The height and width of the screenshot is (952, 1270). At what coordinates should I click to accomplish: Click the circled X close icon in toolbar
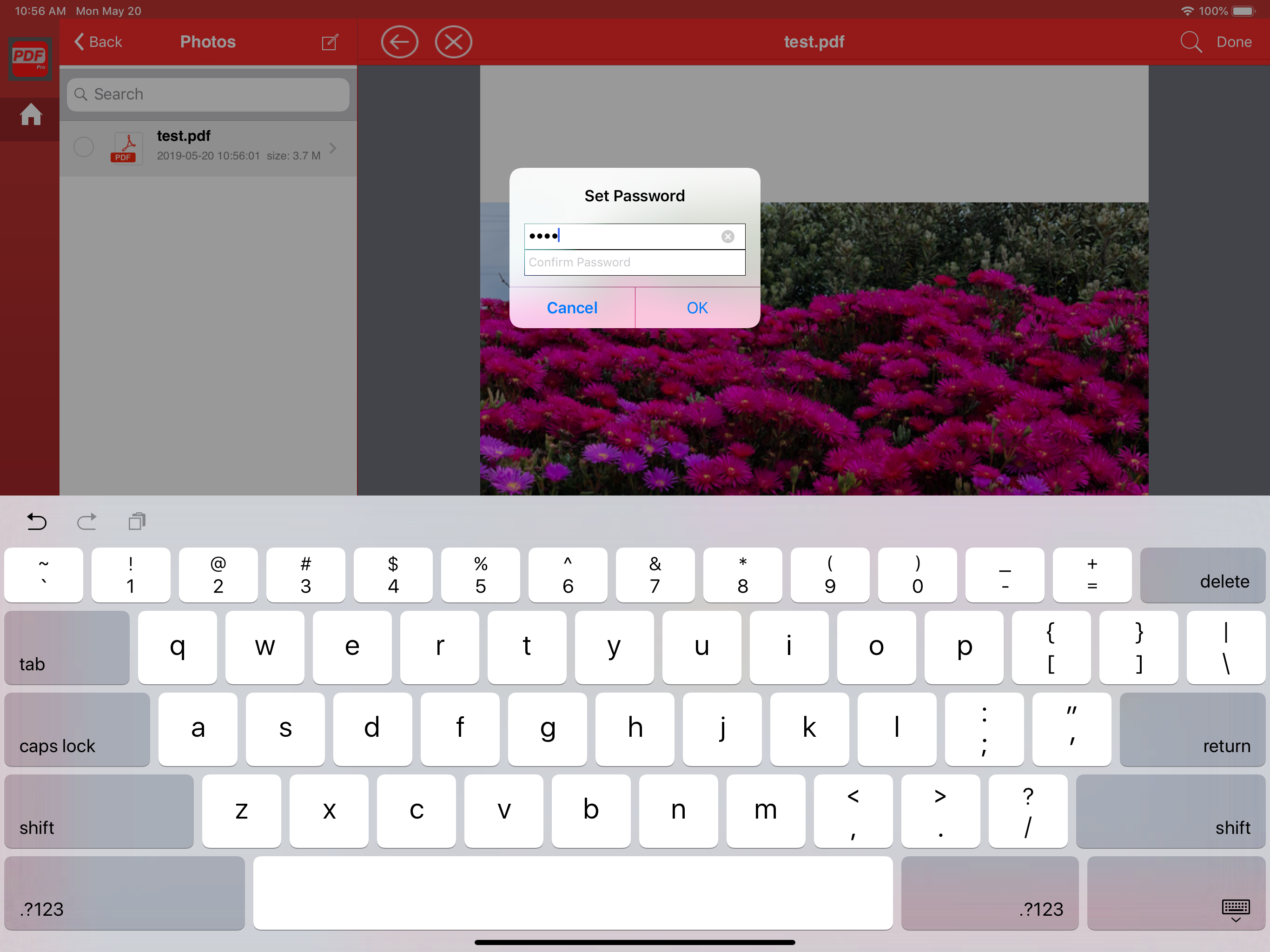click(x=454, y=42)
